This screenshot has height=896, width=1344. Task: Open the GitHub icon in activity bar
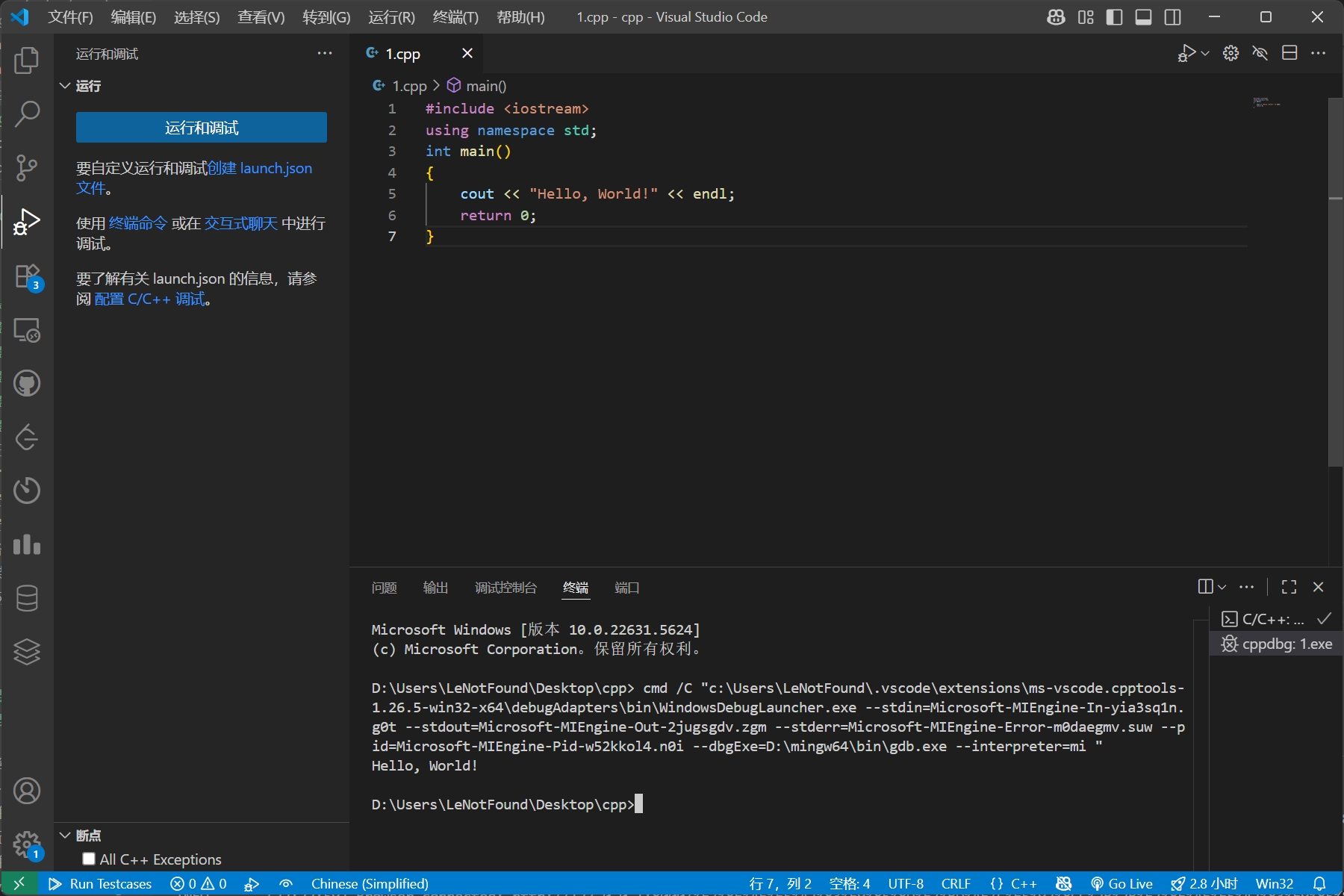(x=27, y=384)
